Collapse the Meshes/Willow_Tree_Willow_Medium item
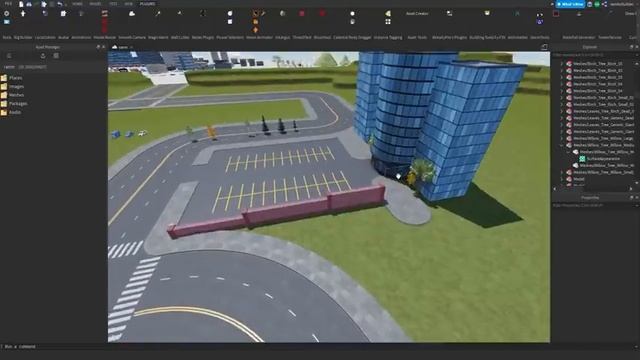640x360 pixels. coord(562,145)
